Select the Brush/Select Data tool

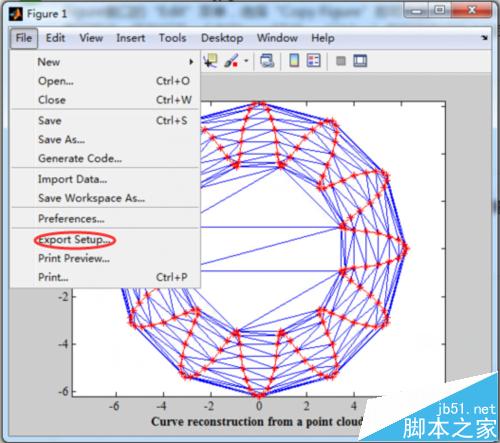[231, 61]
